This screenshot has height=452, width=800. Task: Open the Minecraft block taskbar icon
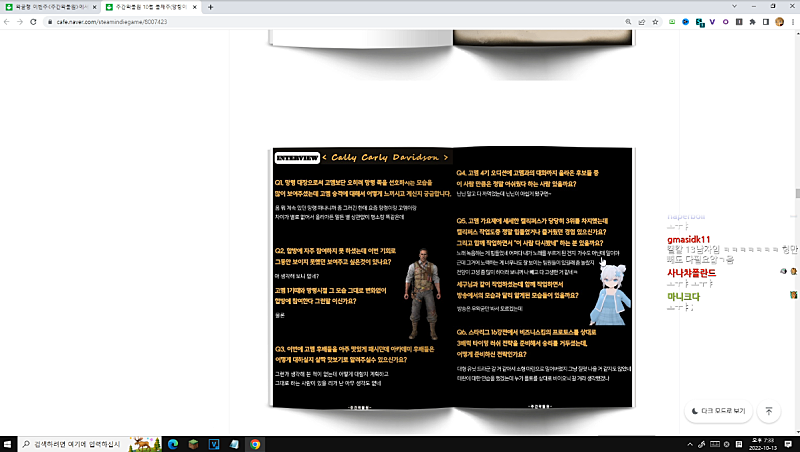click(x=193, y=444)
